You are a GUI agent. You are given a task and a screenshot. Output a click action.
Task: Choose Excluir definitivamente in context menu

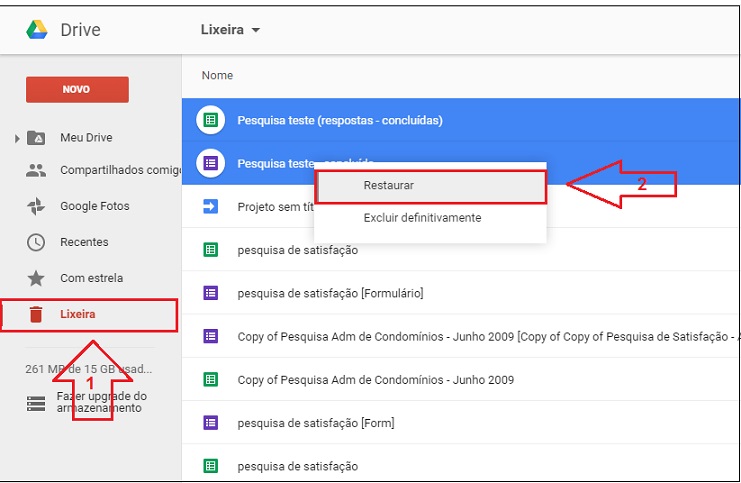click(x=422, y=218)
